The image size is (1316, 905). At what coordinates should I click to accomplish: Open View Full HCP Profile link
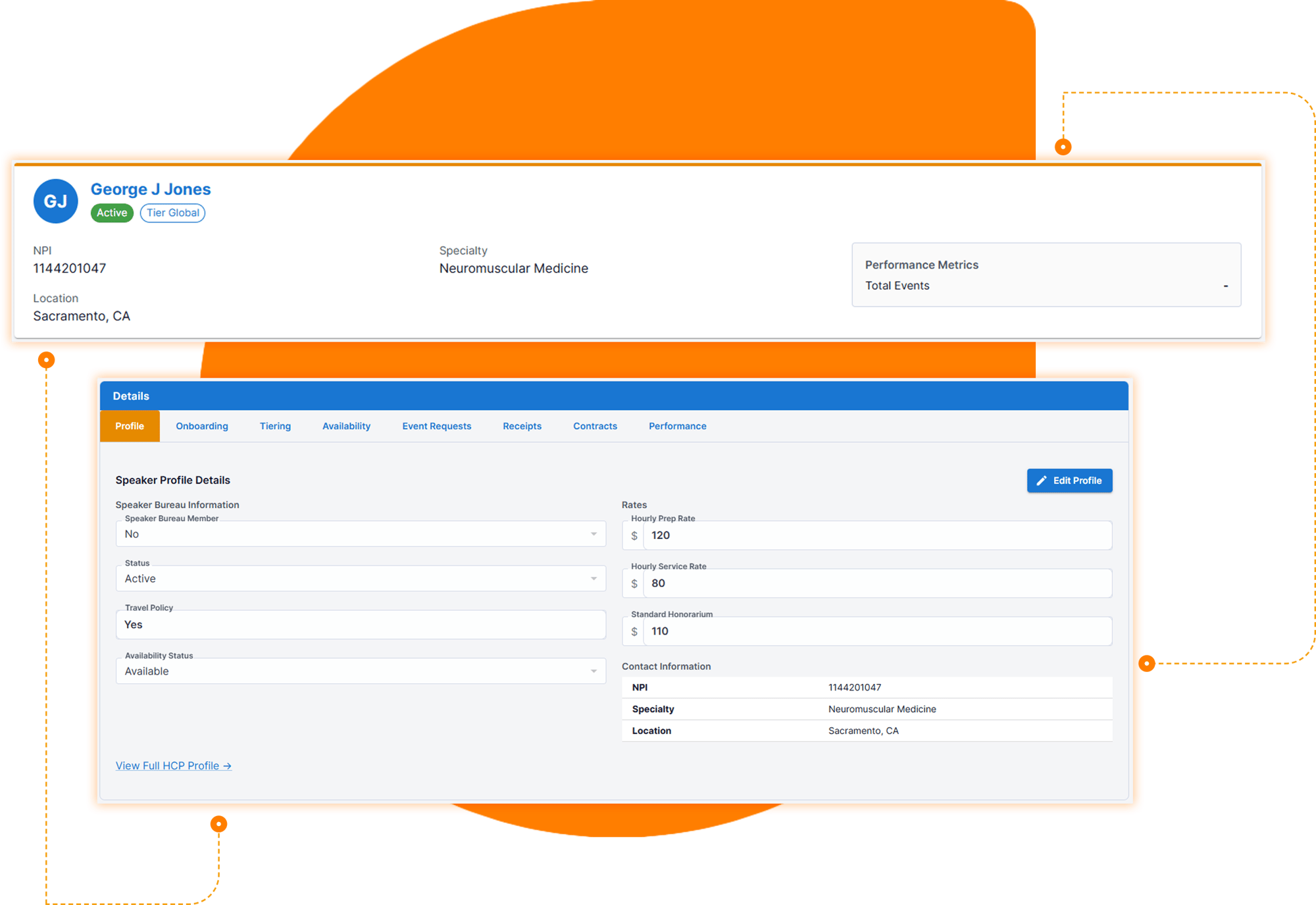(173, 765)
